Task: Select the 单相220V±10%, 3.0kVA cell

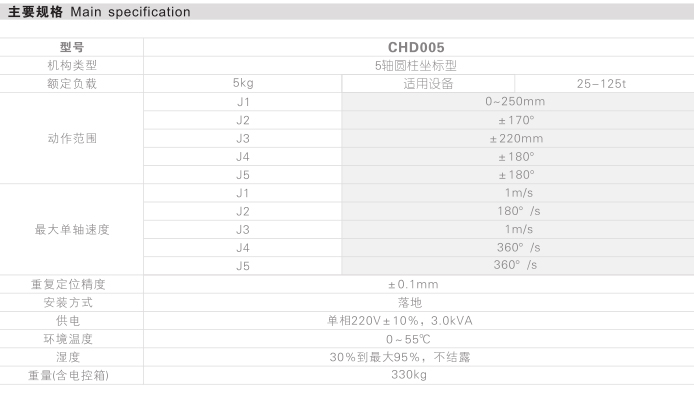Action: point(400,321)
